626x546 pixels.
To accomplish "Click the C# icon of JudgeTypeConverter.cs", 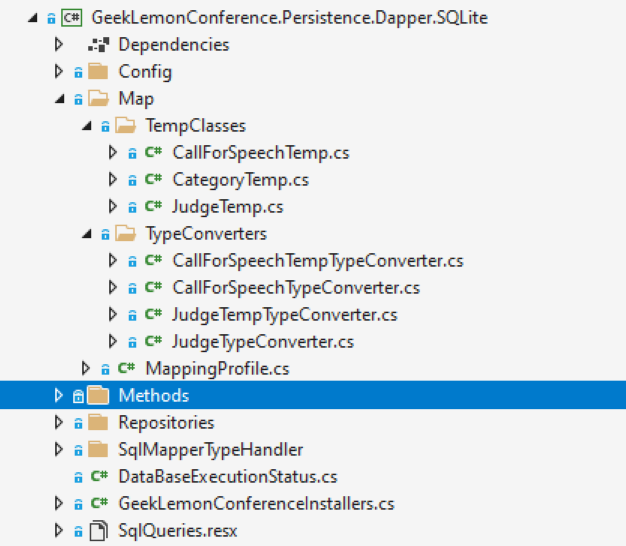I will coord(153,341).
